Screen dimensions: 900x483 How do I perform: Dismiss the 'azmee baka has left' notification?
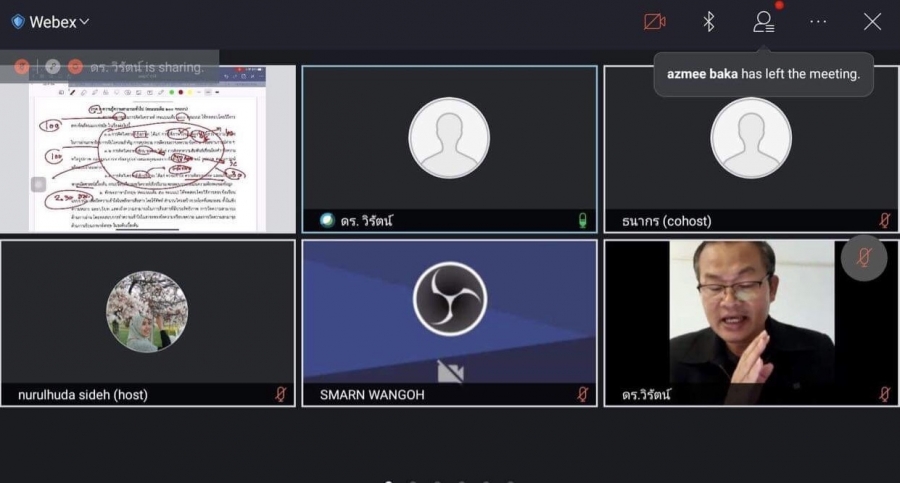tap(763, 74)
